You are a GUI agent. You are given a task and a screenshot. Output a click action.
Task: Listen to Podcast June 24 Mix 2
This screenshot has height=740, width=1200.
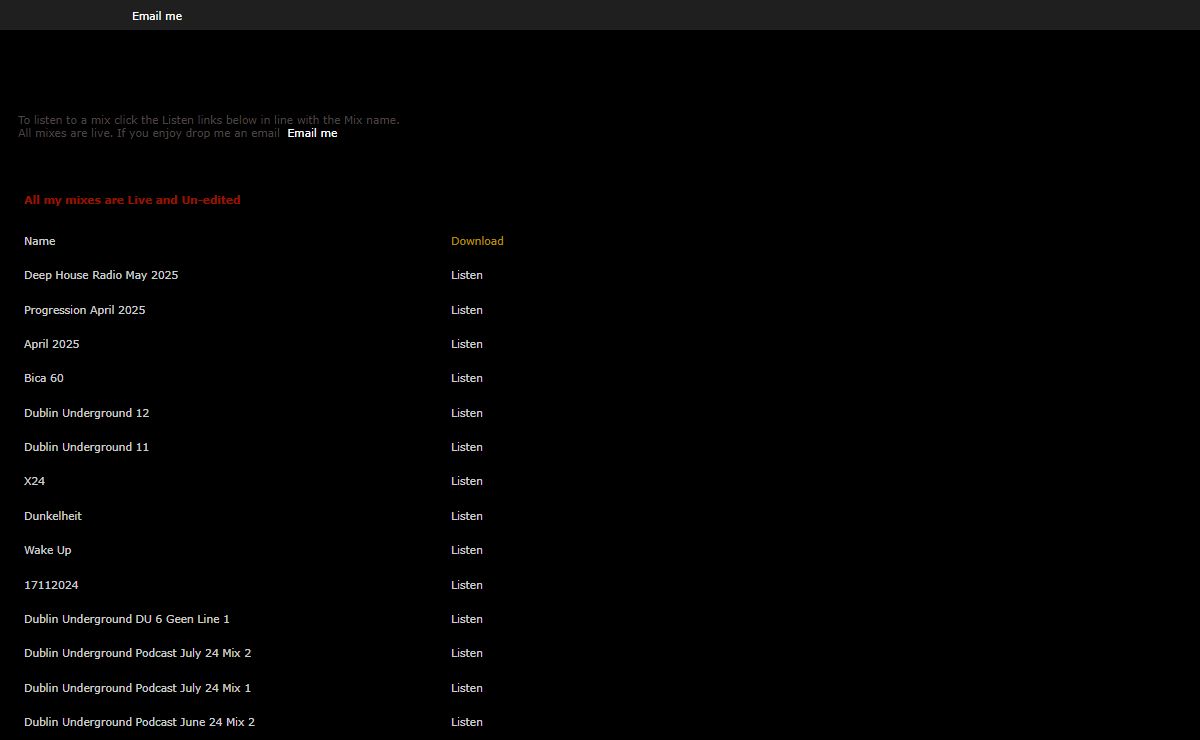(x=467, y=722)
